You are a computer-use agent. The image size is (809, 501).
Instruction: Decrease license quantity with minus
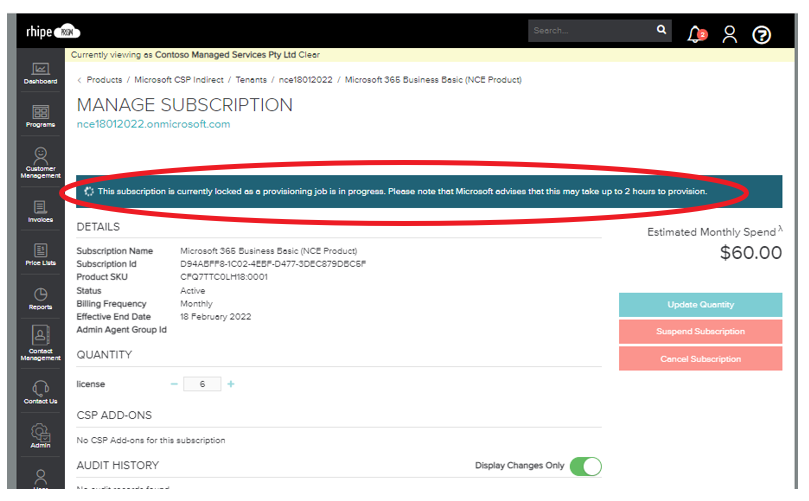click(174, 384)
